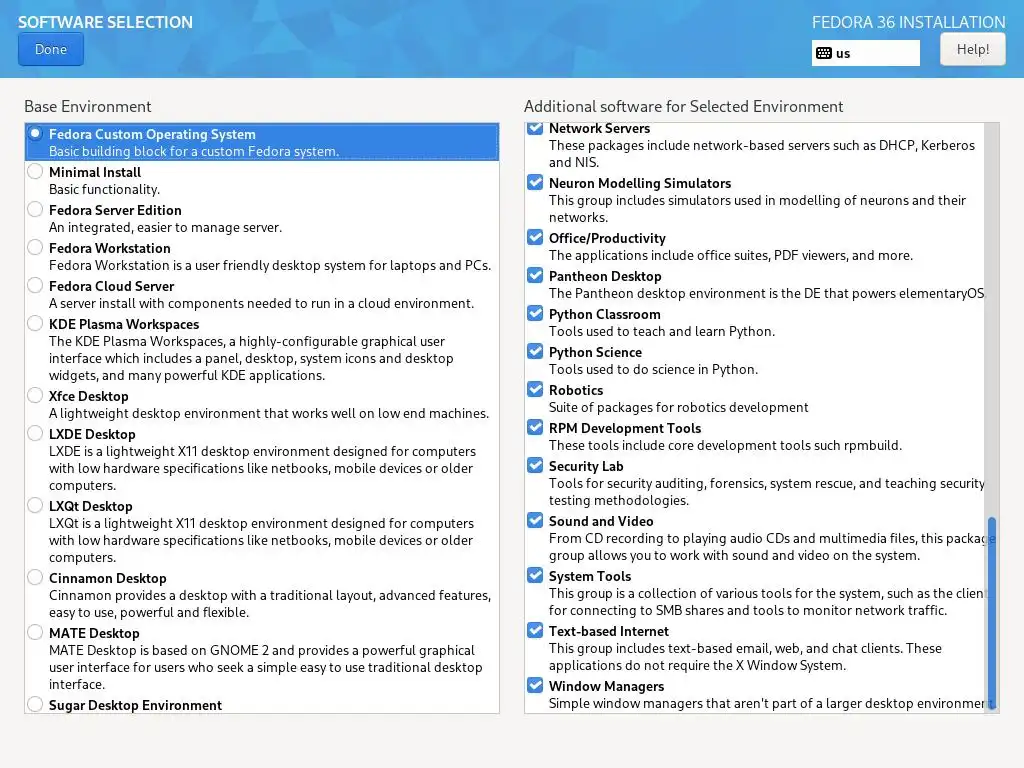Select LXQt Desktop radio button
The image size is (1024, 768).
point(35,505)
